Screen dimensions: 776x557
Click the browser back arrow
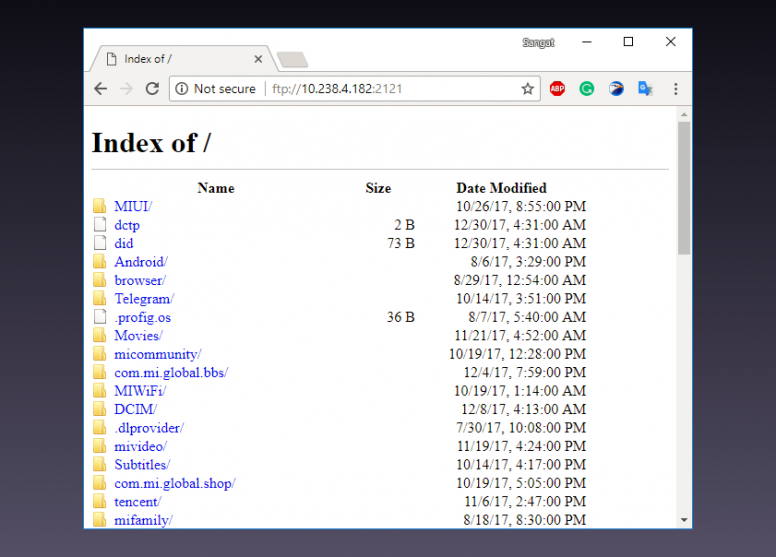click(100, 89)
